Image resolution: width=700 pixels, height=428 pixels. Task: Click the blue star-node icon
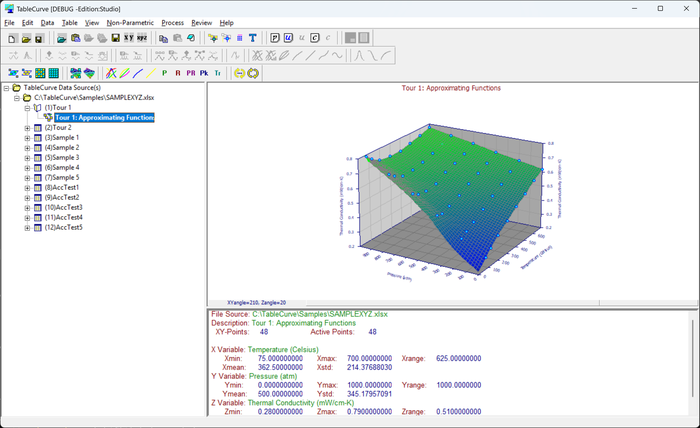(x=226, y=38)
